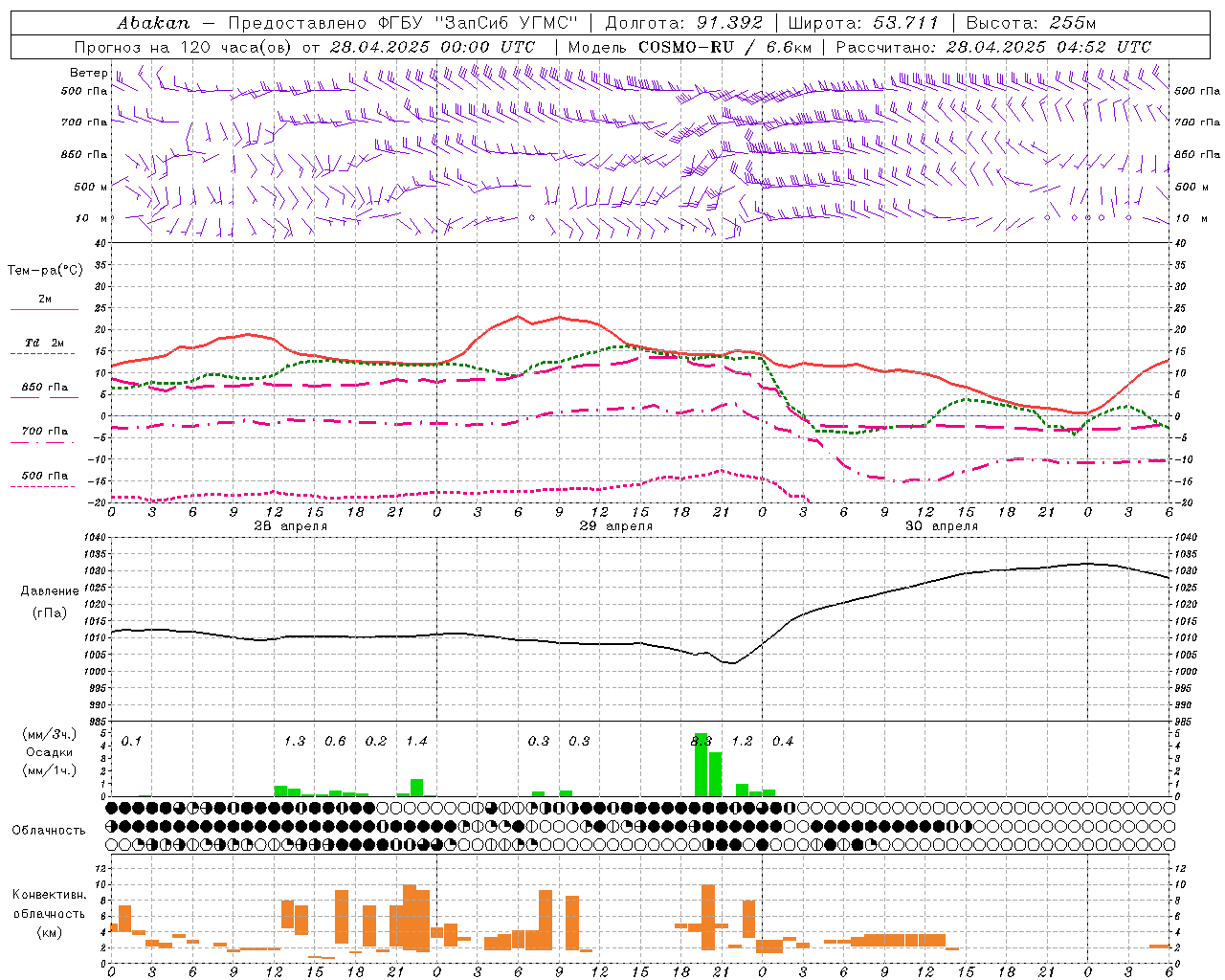1225x980 pixels.
Task: Click the precipitation total "0.4"
Action: pos(783,741)
